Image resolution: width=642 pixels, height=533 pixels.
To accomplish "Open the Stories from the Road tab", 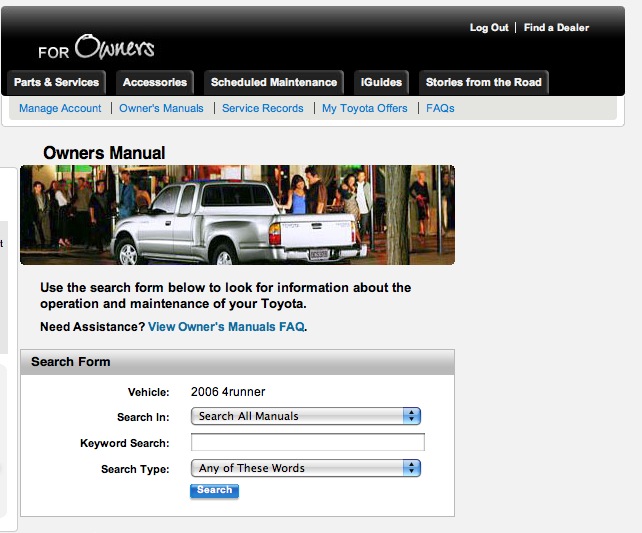I will coord(484,82).
